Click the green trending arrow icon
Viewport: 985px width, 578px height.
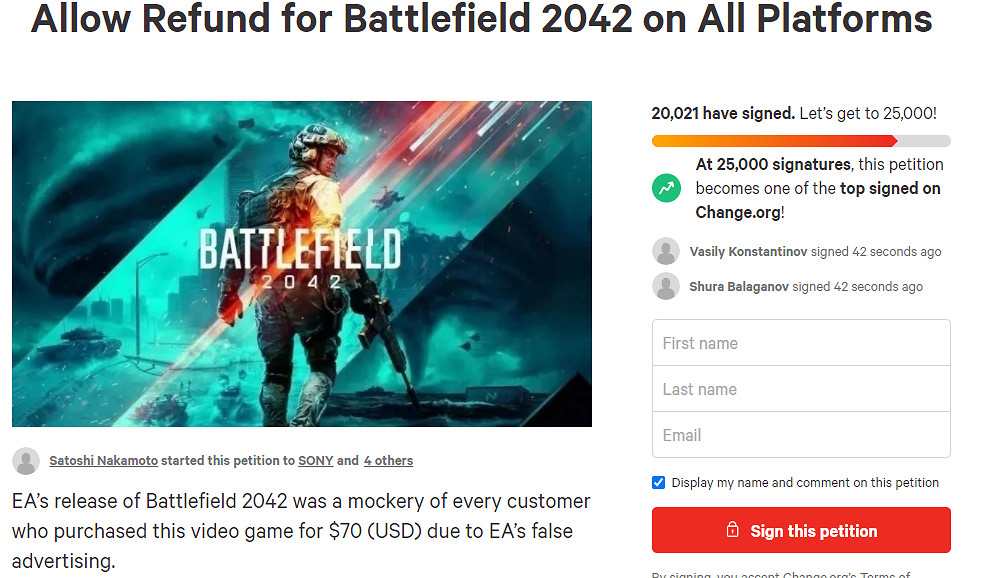tap(666, 188)
